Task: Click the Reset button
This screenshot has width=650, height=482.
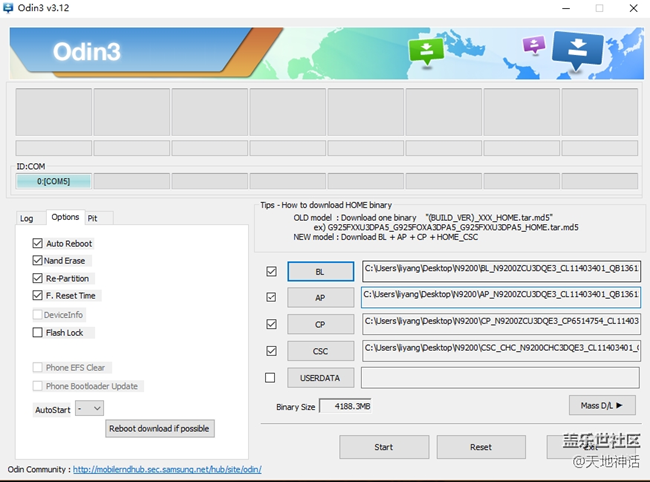Action: coord(481,447)
